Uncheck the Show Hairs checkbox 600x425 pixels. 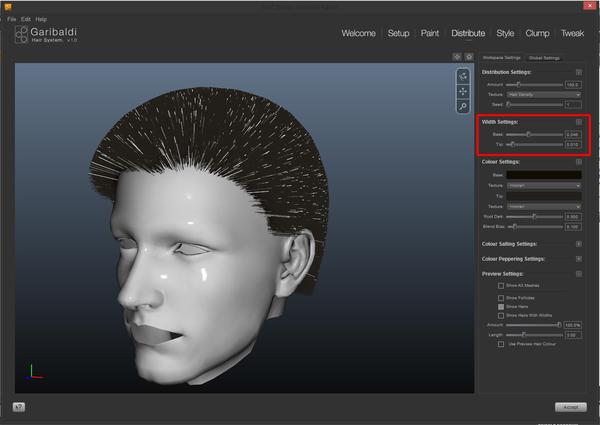tap(501, 306)
